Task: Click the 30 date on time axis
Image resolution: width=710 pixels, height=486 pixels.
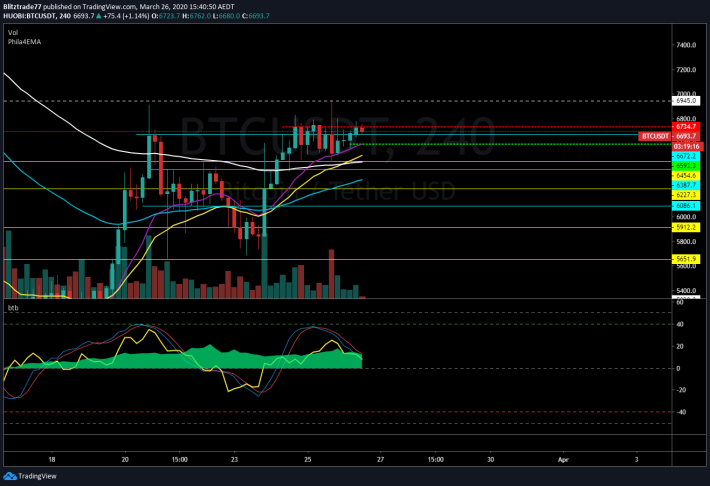Action: [x=490, y=459]
